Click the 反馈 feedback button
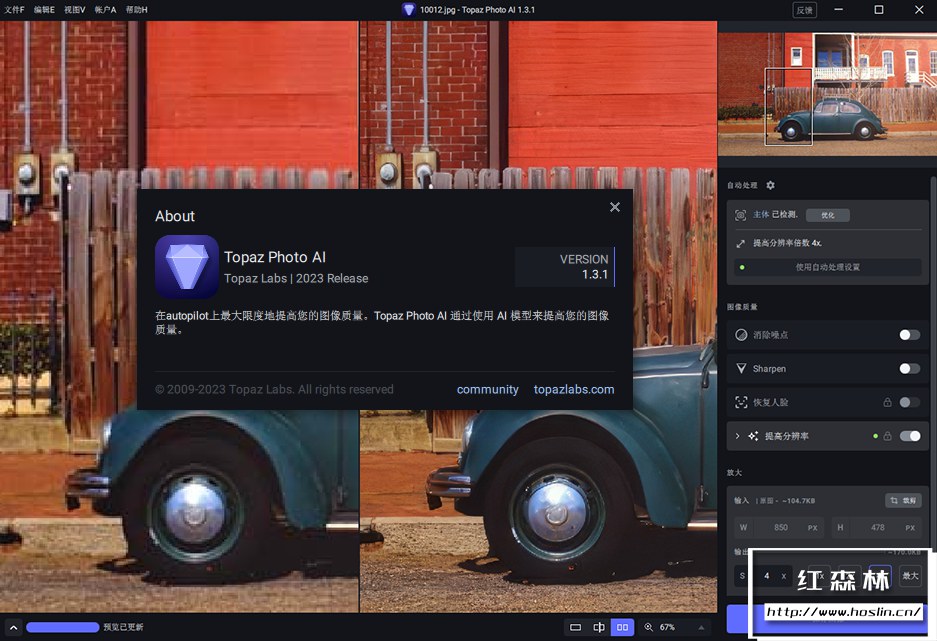The image size is (937, 641). pyautogui.click(x=804, y=10)
